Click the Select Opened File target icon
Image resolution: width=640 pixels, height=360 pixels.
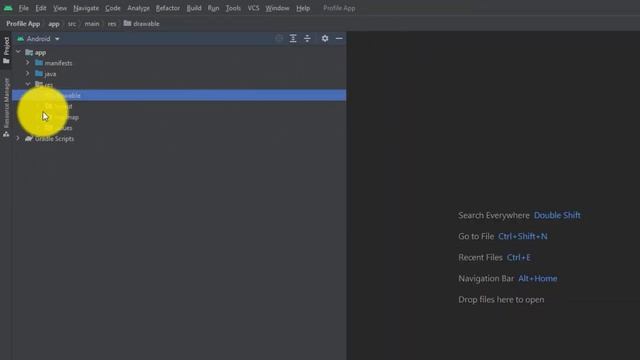click(279, 38)
